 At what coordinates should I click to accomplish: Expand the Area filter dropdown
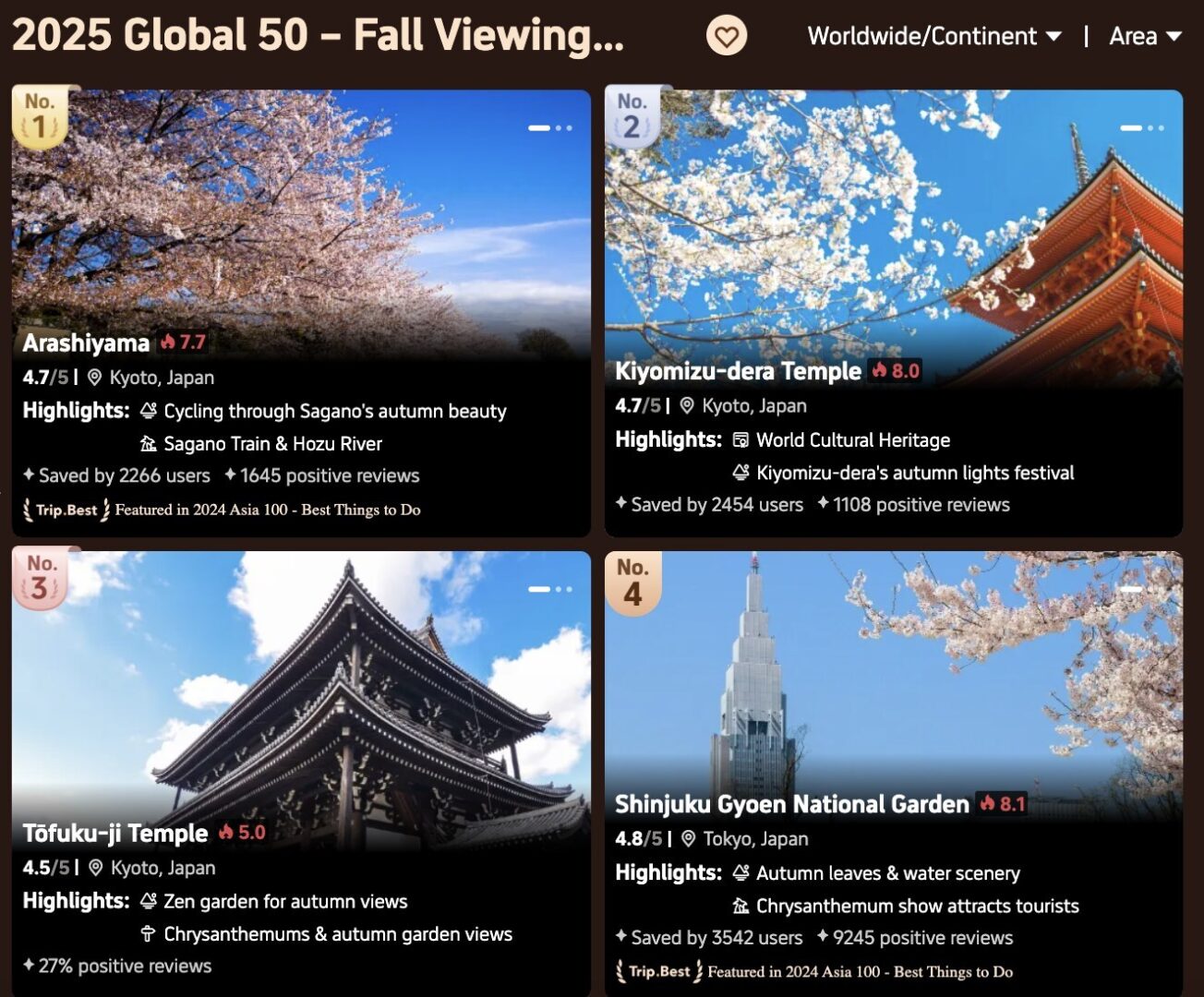pos(1145,36)
